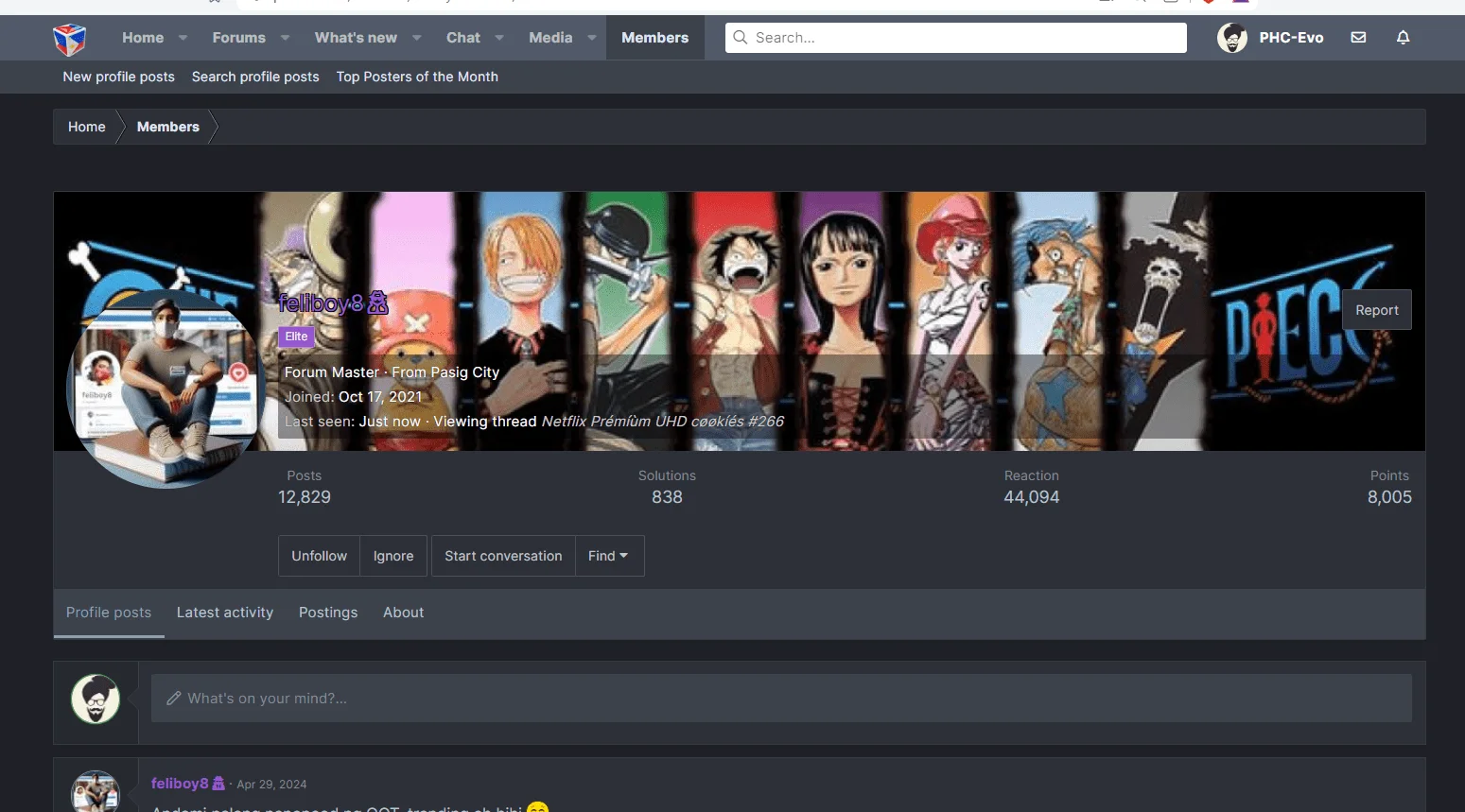The image size is (1465, 812).
Task: Open the inbox envelope icon
Action: (x=1358, y=38)
